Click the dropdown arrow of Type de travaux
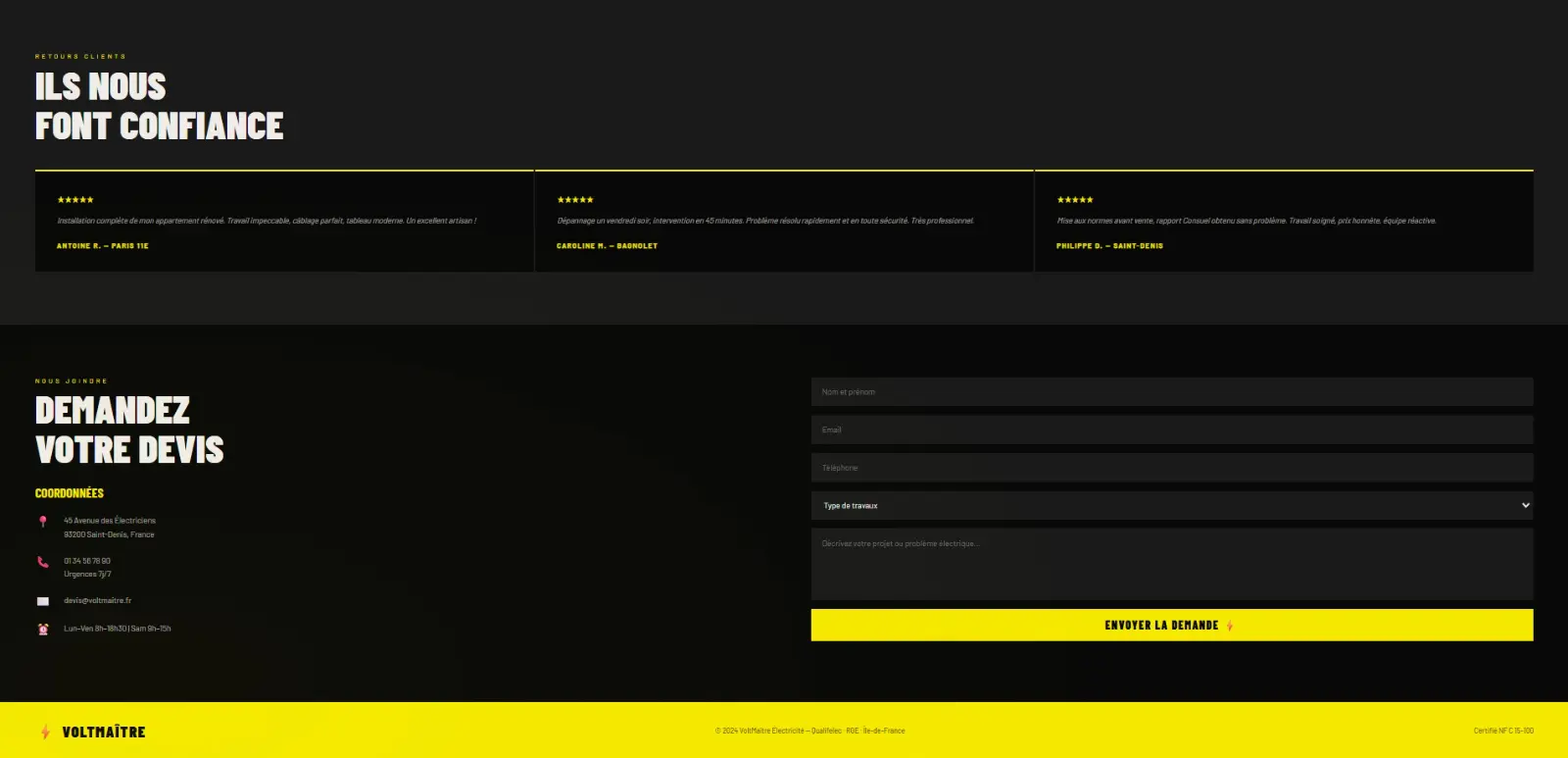Image resolution: width=1568 pixels, height=758 pixels. tap(1525, 506)
